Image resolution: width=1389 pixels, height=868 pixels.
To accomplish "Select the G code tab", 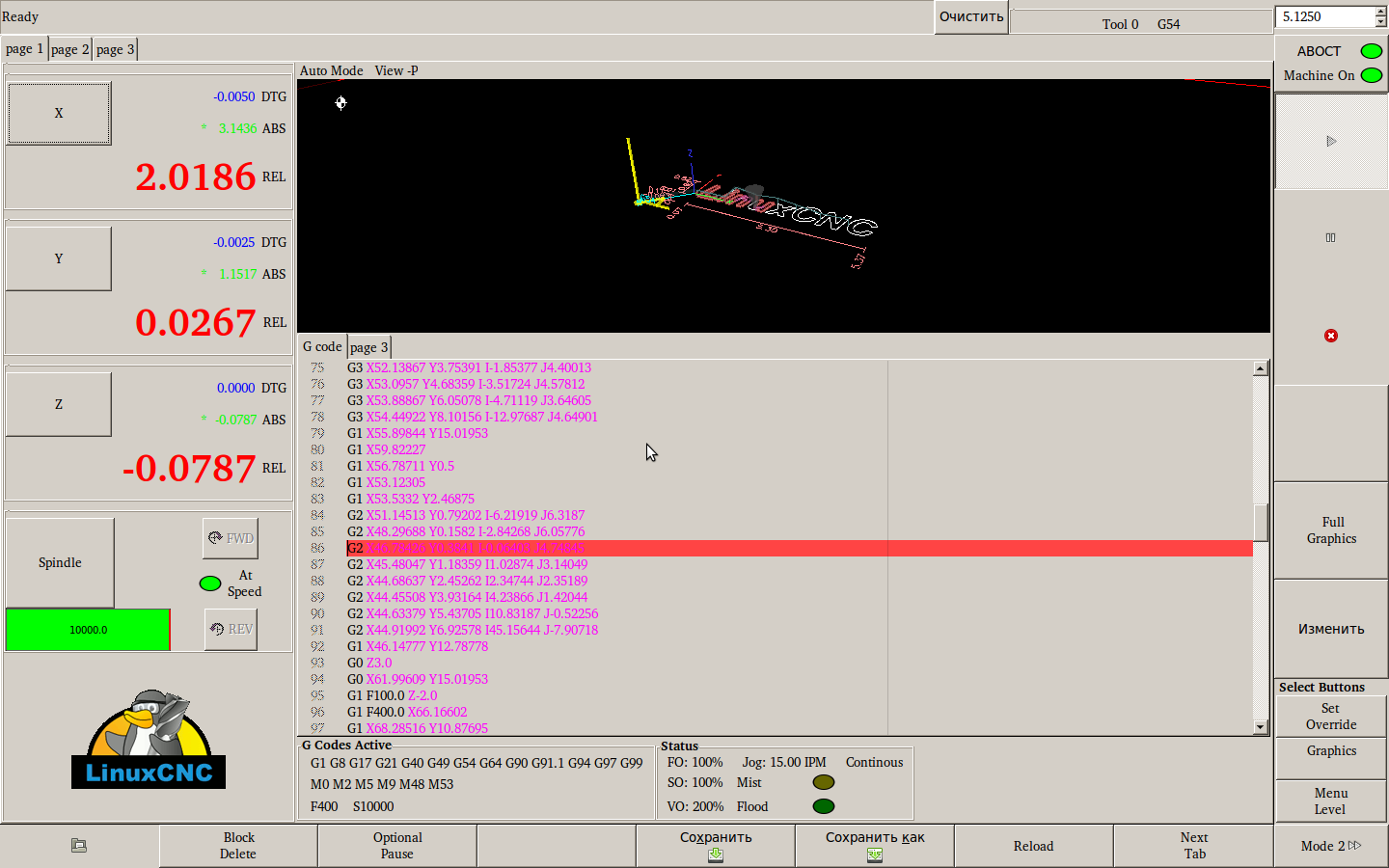I will pyautogui.click(x=322, y=346).
